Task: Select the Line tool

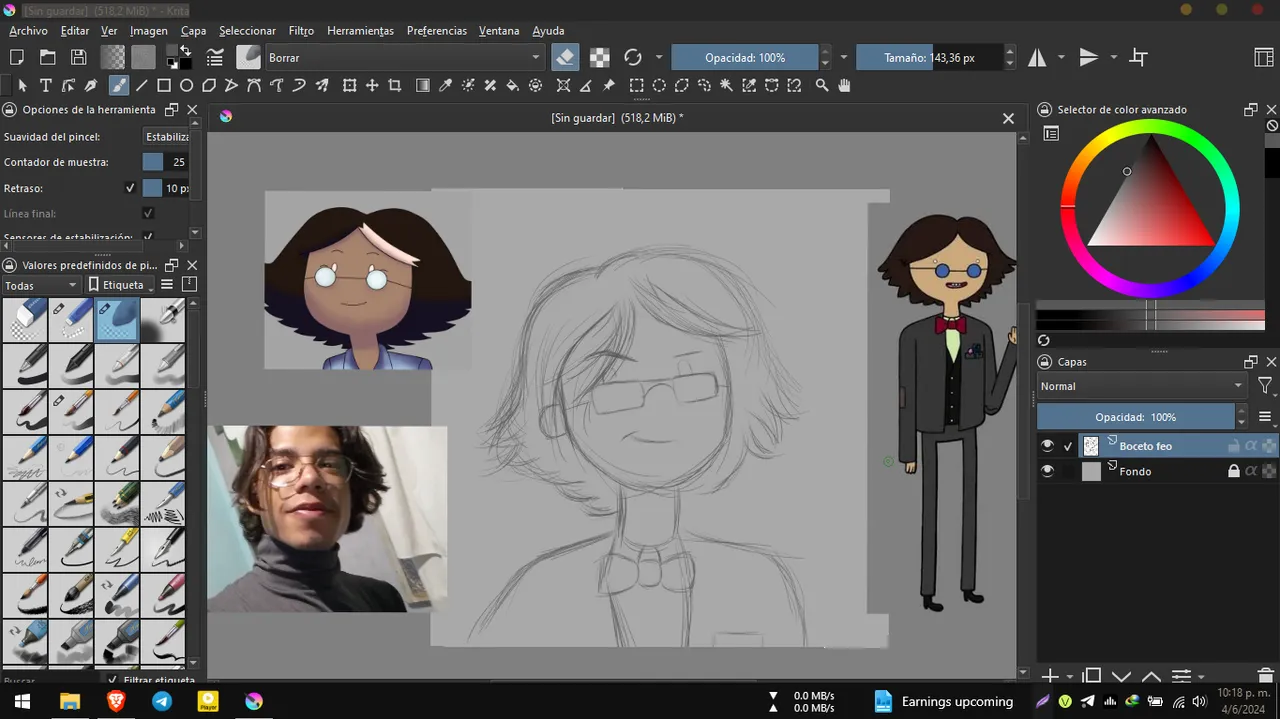Action: pos(142,86)
